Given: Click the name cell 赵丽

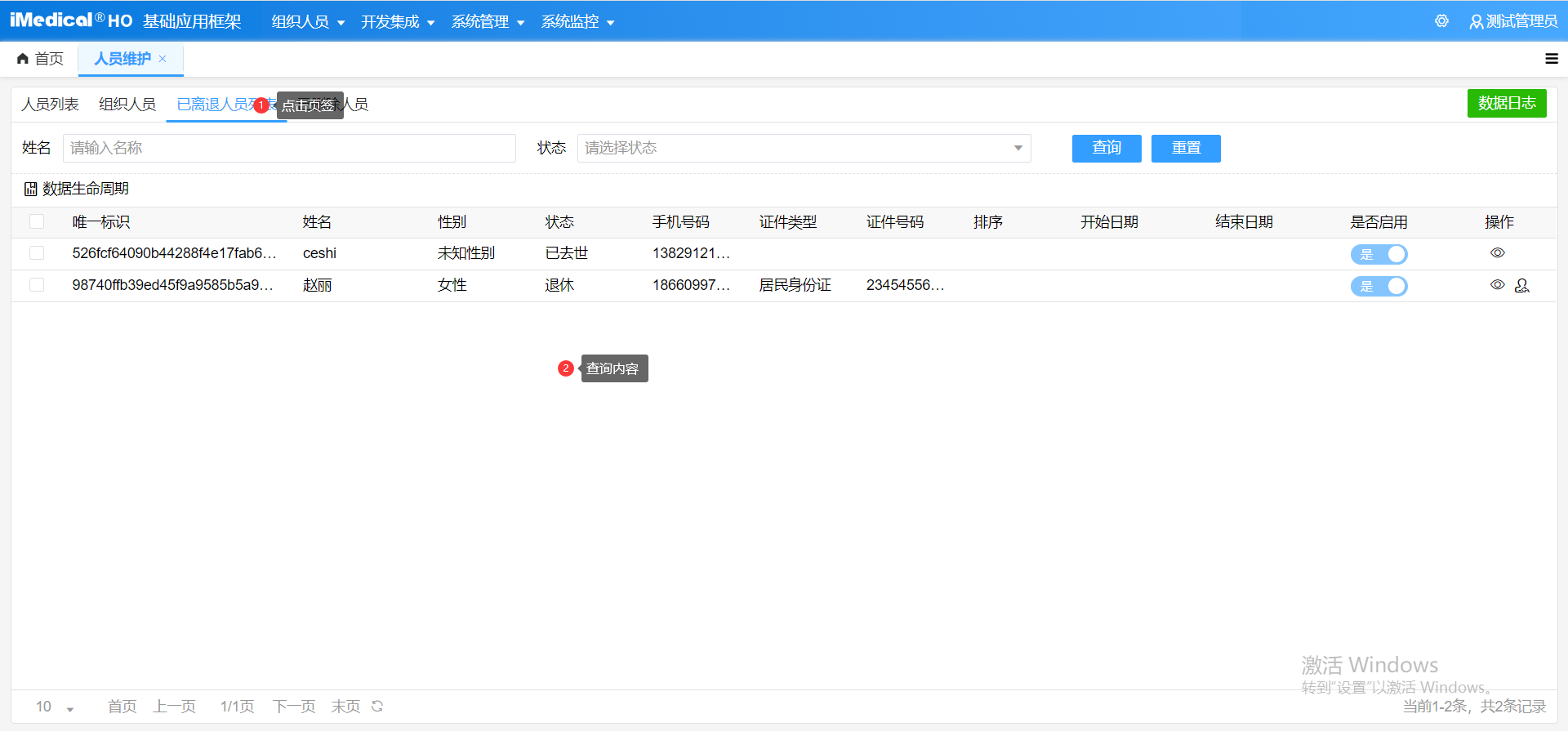Looking at the screenshot, I should pyautogui.click(x=317, y=285).
